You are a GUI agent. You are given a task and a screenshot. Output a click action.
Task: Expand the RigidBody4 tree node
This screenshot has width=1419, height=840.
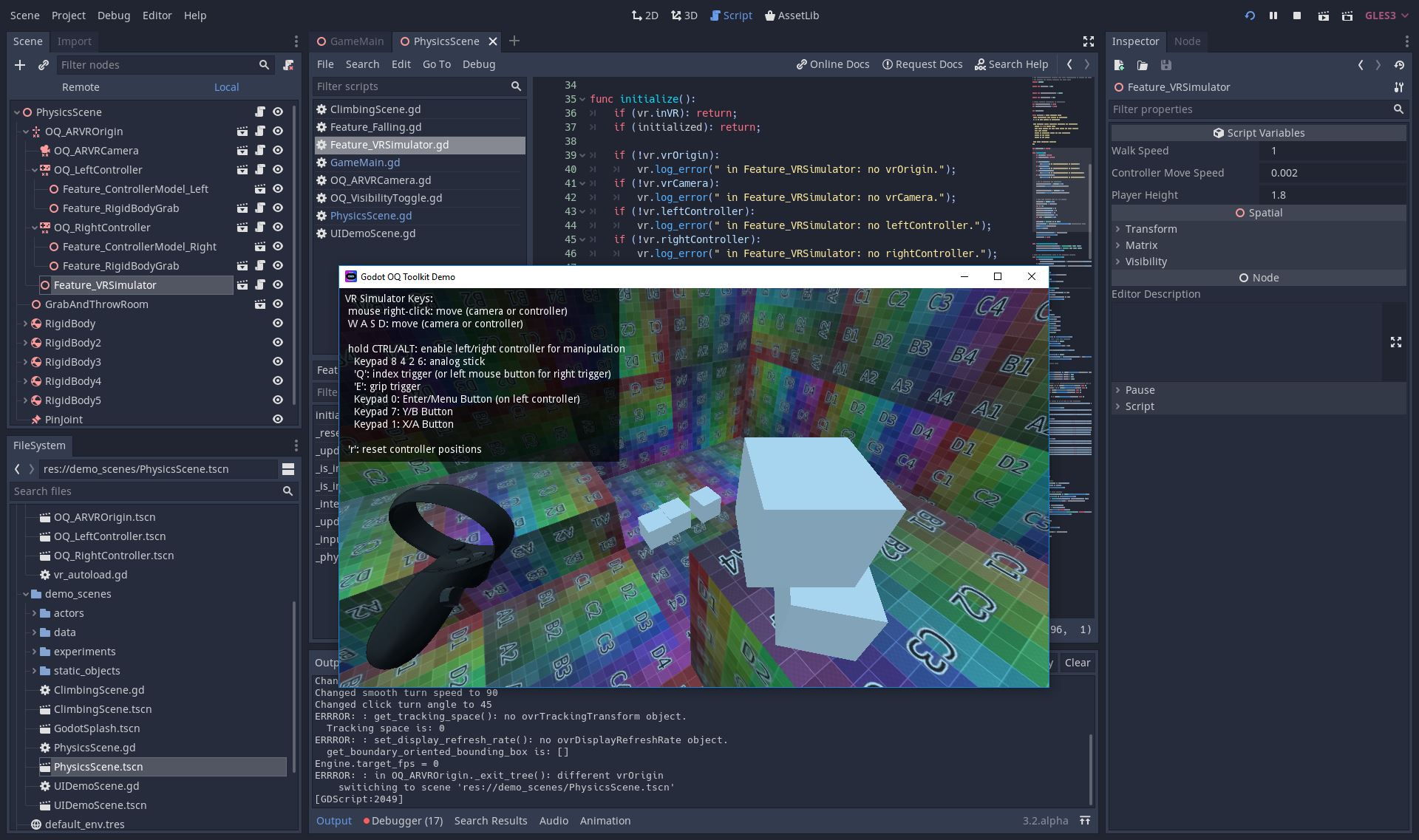point(26,381)
